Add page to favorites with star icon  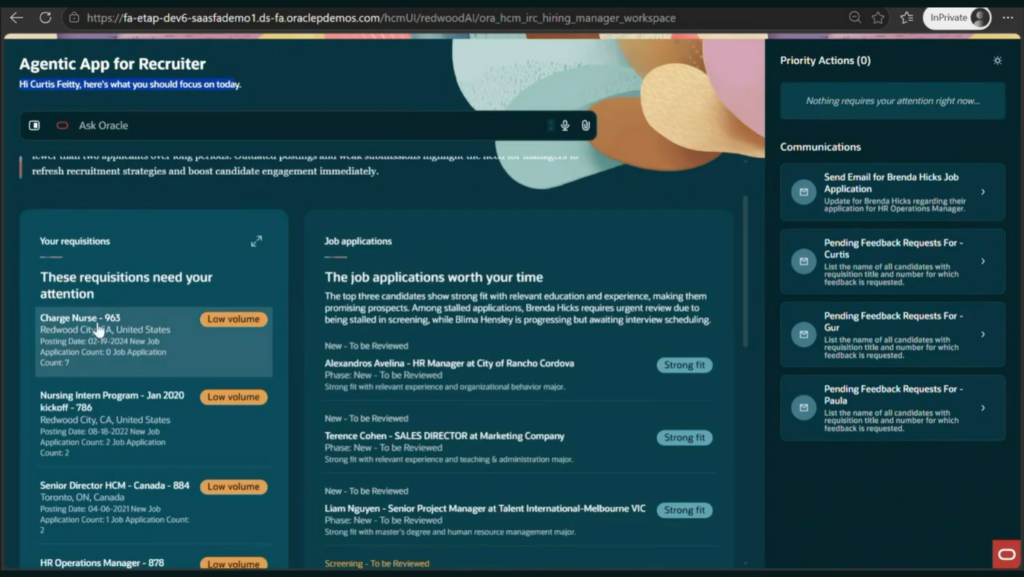[x=878, y=18]
